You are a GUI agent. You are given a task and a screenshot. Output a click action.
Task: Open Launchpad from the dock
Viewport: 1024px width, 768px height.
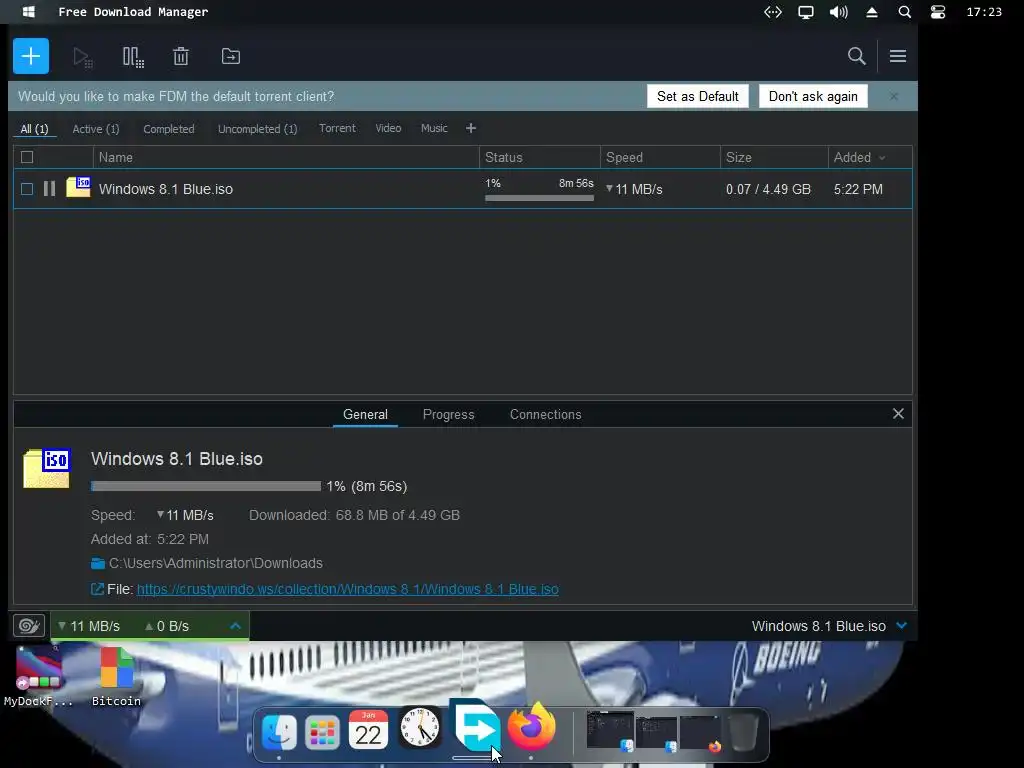point(323,732)
